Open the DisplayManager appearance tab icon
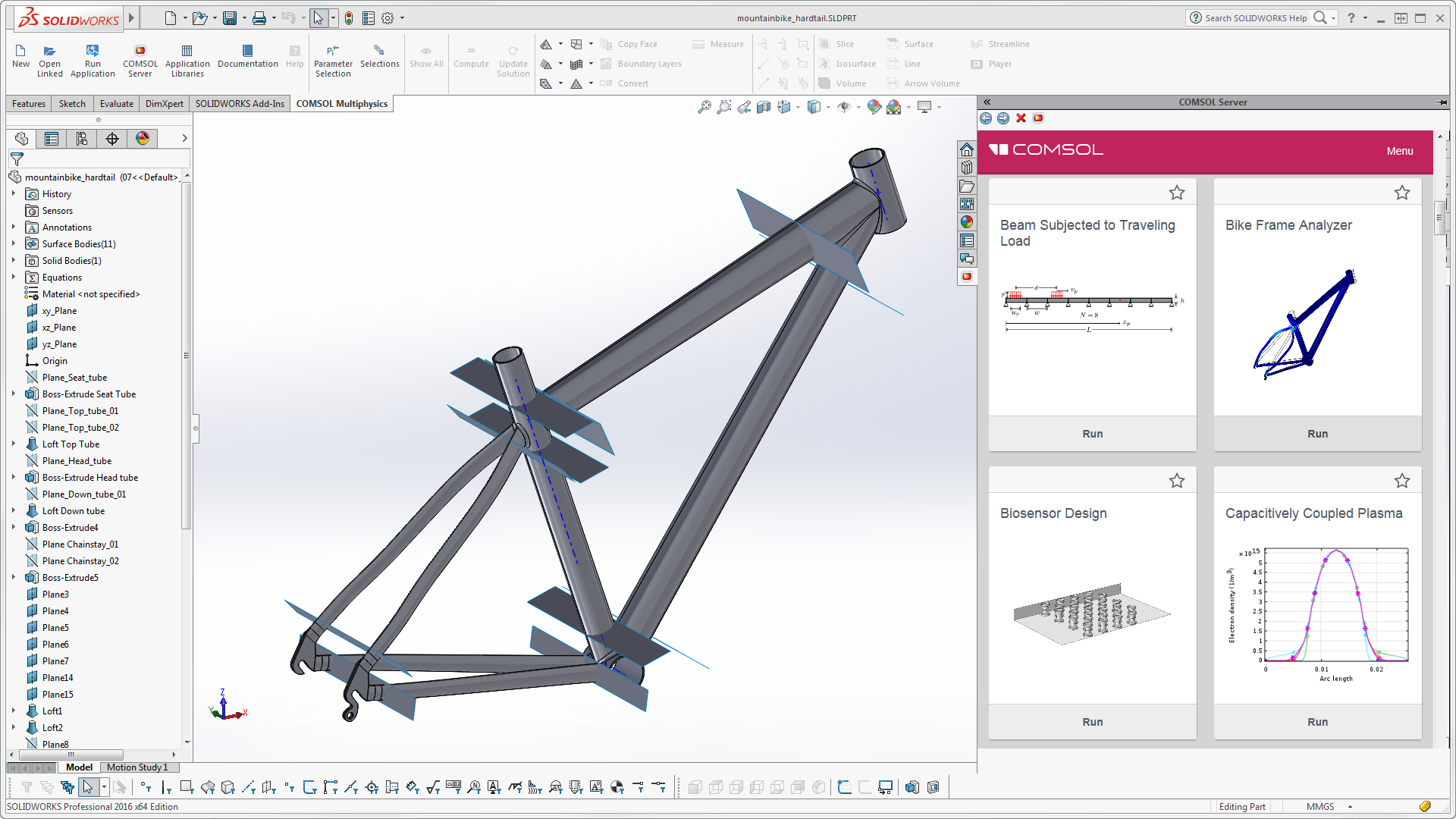 click(143, 138)
